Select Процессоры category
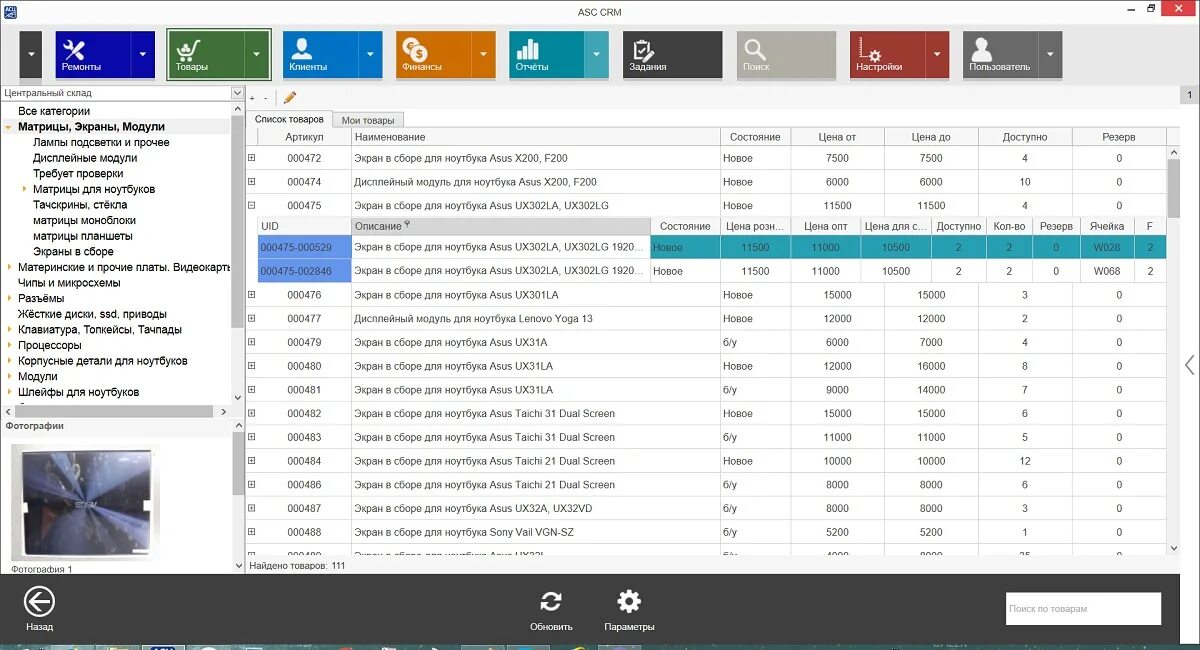 coord(50,345)
